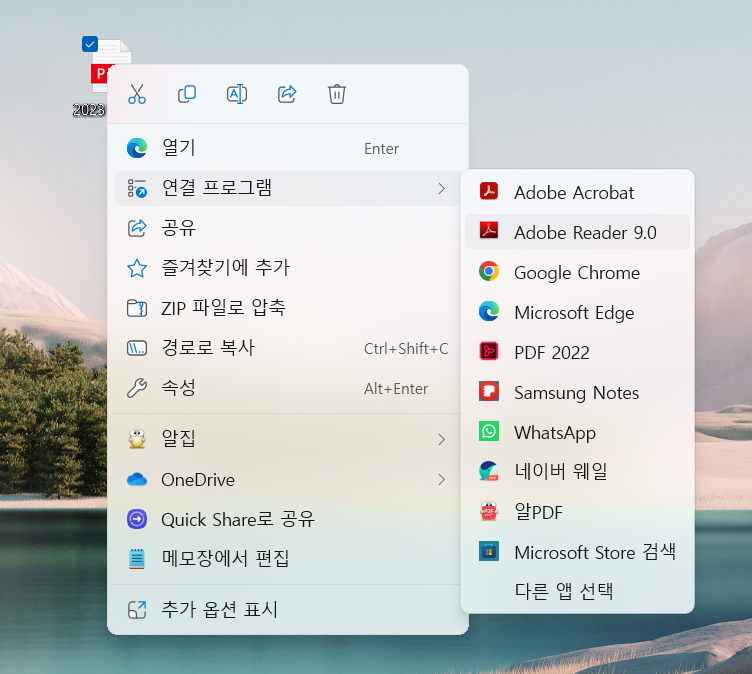Click 추가 옵션 표시 at menu bottom
The width and height of the screenshot is (752, 674).
point(287,610)
